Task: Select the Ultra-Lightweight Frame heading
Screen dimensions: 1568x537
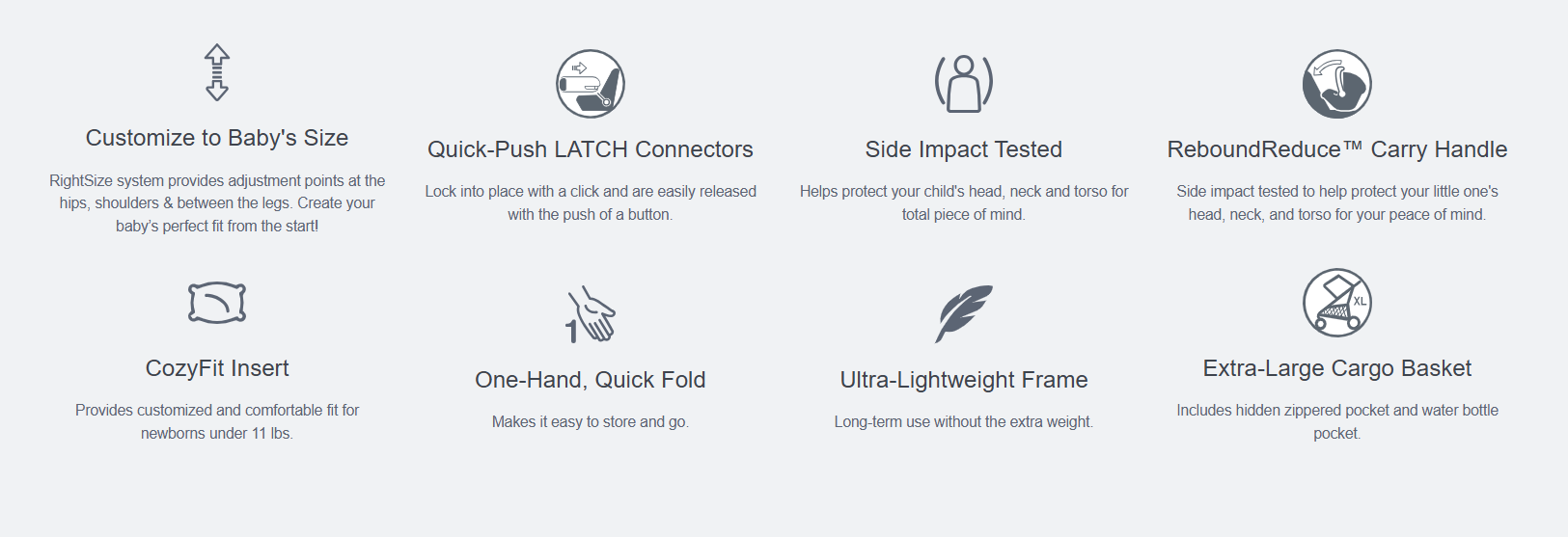Action: [x=964, y=380]
